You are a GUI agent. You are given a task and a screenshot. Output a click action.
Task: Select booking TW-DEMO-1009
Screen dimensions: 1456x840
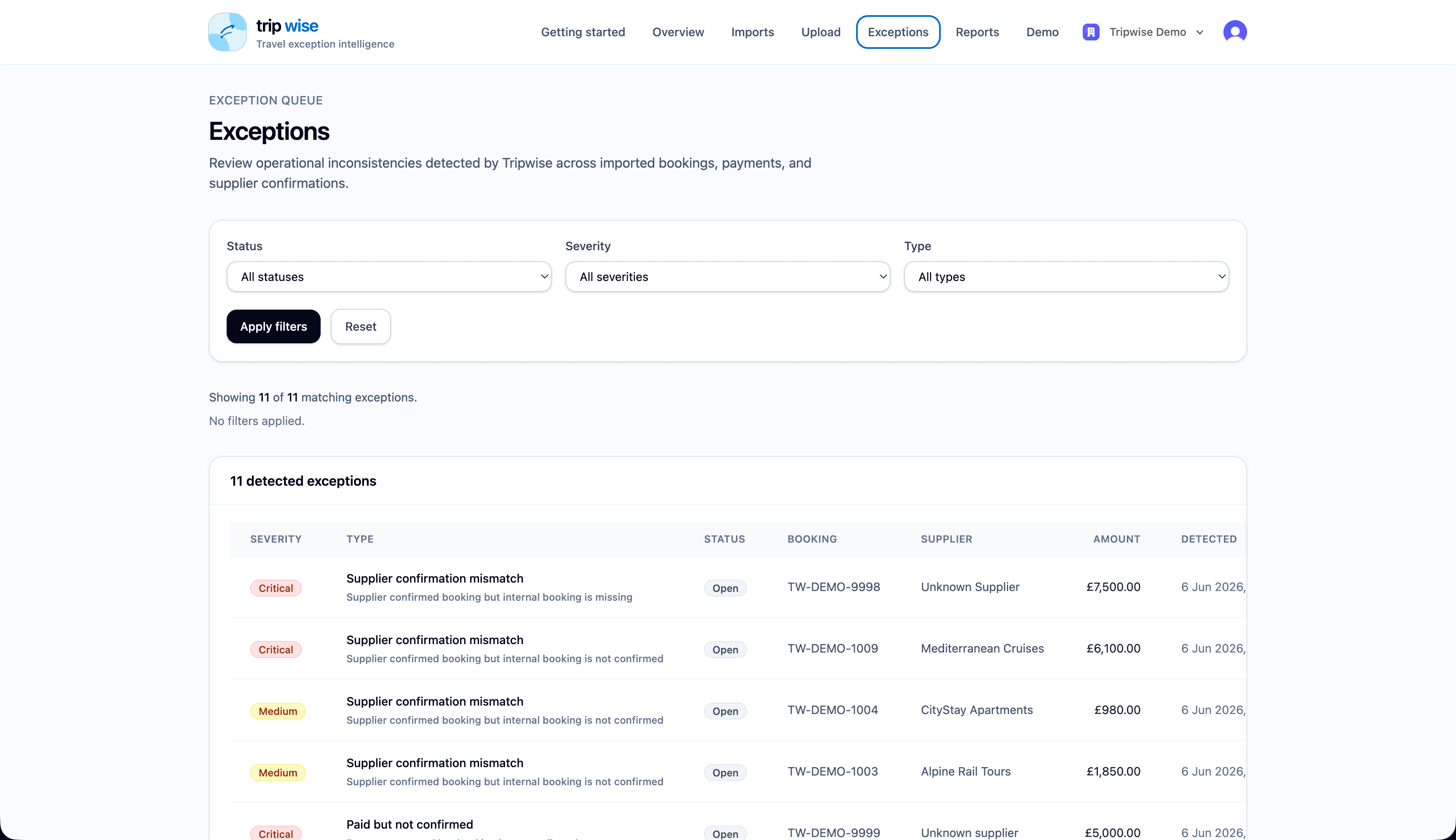pyautogui.click(x=832, y=648)
